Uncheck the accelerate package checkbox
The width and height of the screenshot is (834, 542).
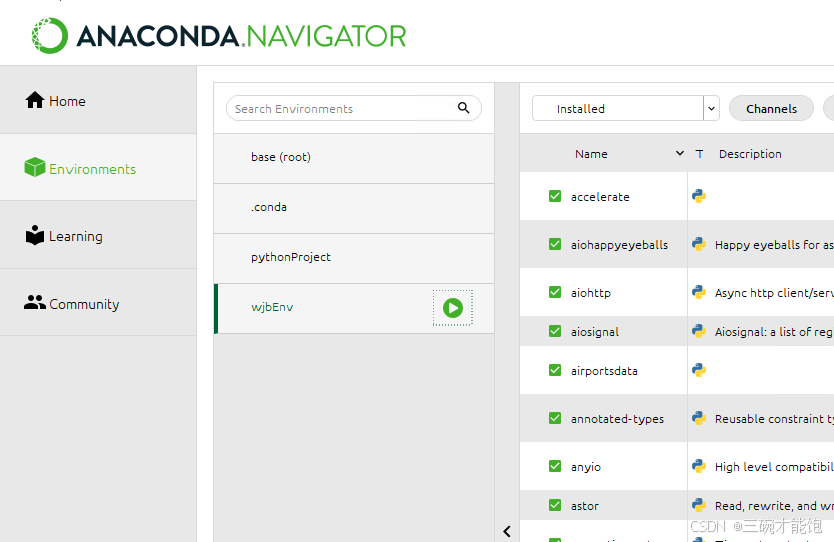(x=555, y=196)
